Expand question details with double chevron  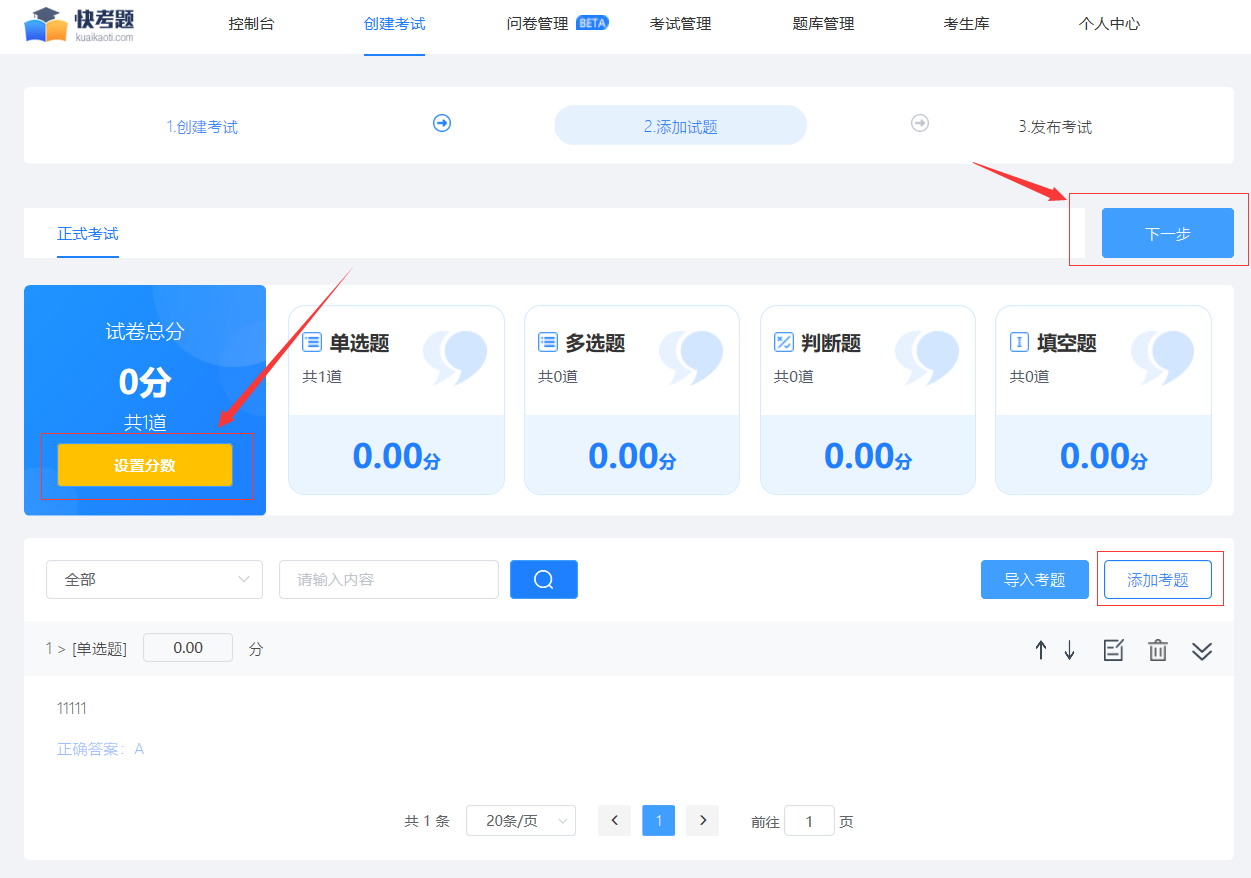1202,650
